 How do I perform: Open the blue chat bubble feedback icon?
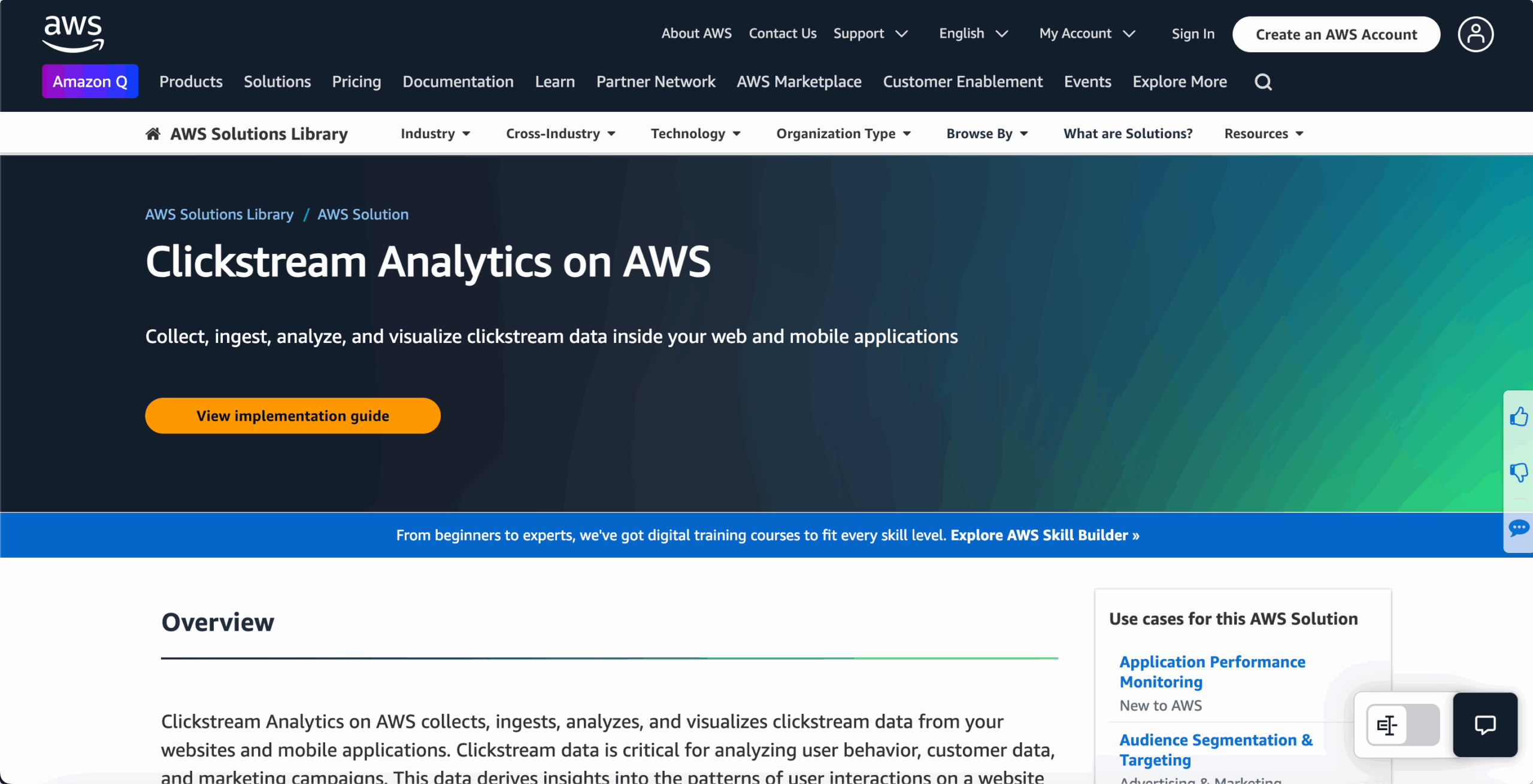1519,528
